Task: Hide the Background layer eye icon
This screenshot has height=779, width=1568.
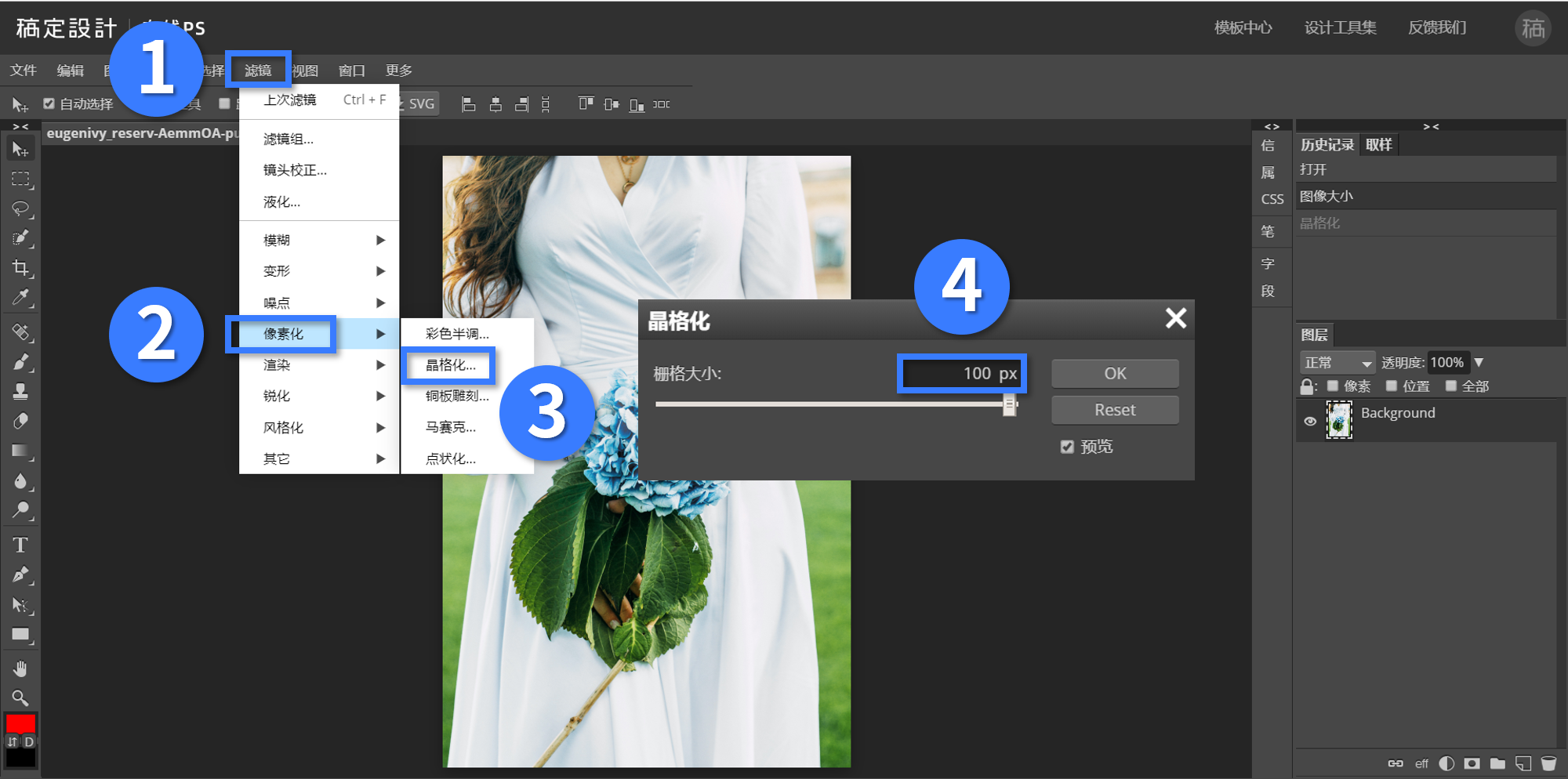Action: coord(1310,421)
